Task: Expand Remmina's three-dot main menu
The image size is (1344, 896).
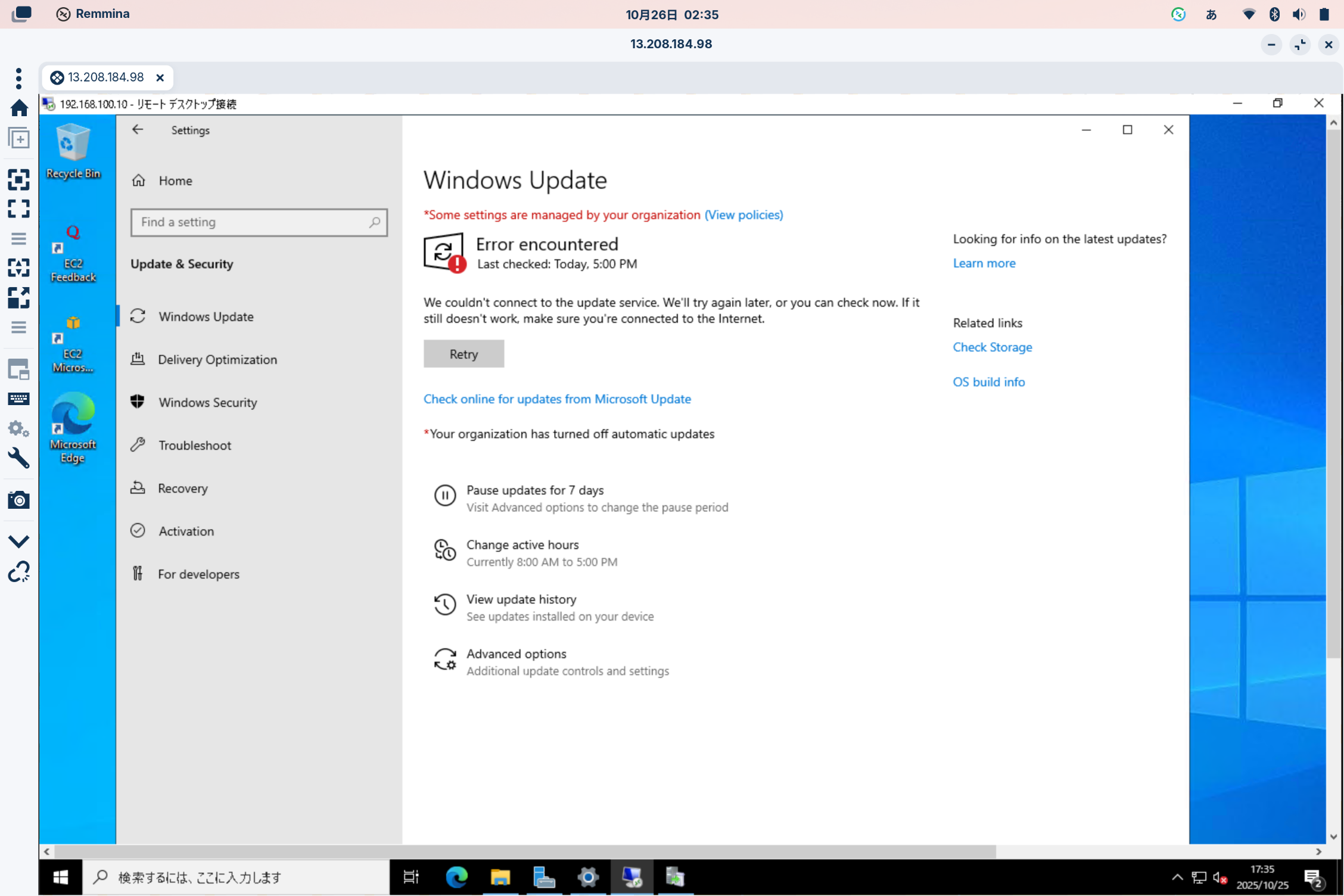Action: [x=19, y=78]
